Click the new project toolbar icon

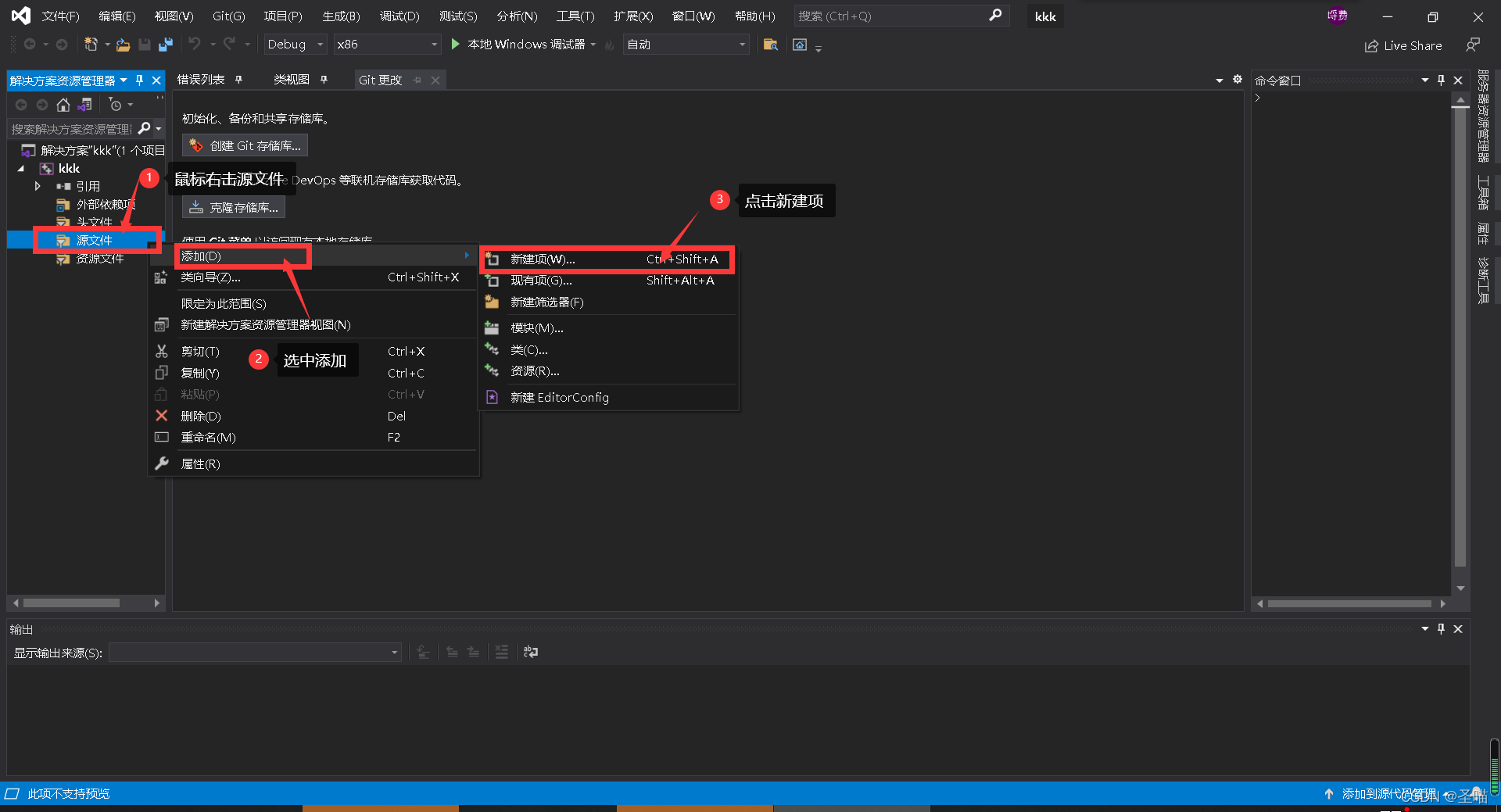point(91,45)
